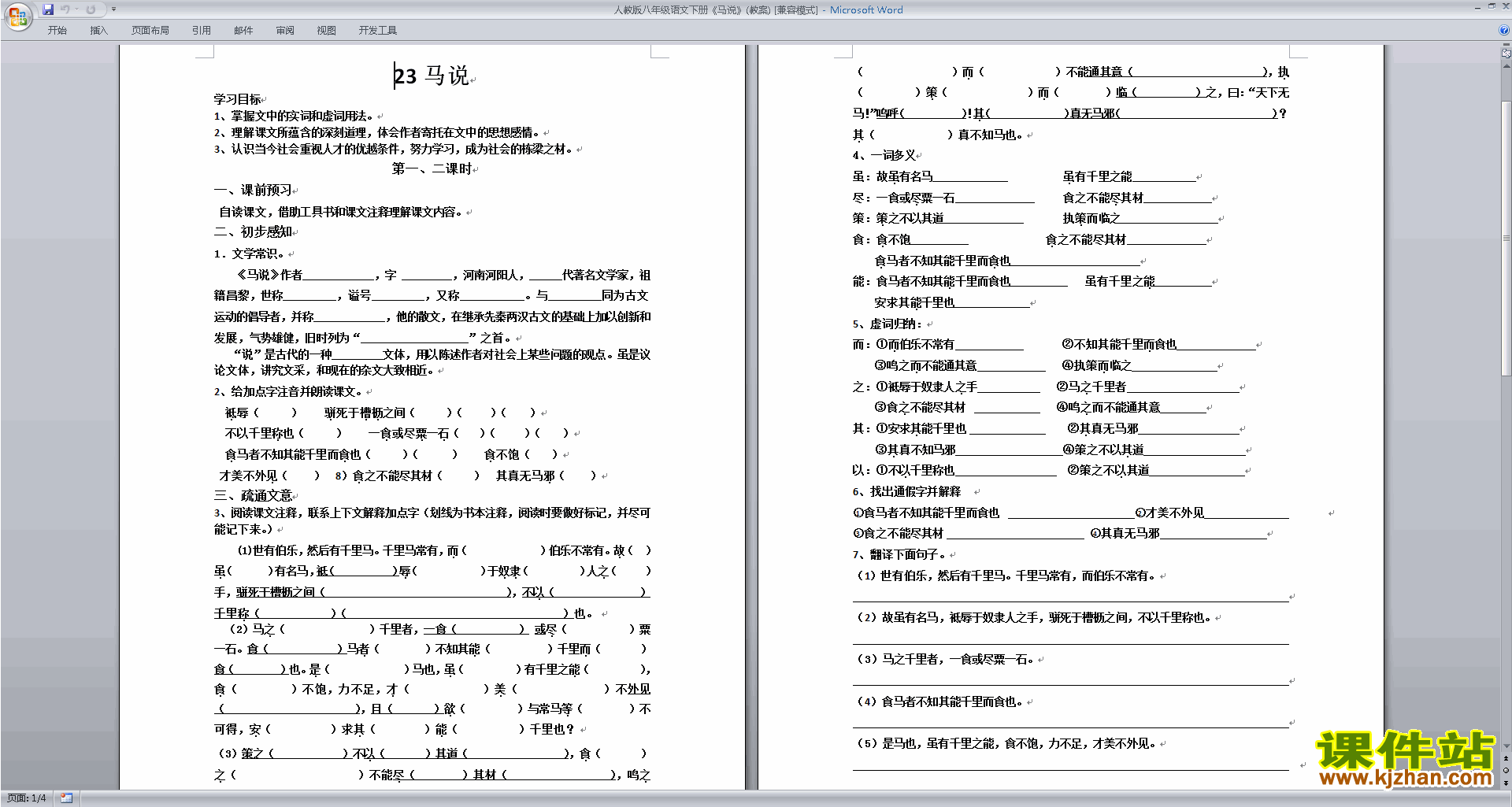Open the 插入 ribbon tab
This screenshot has height=807, width=1512.
point(98,30)
